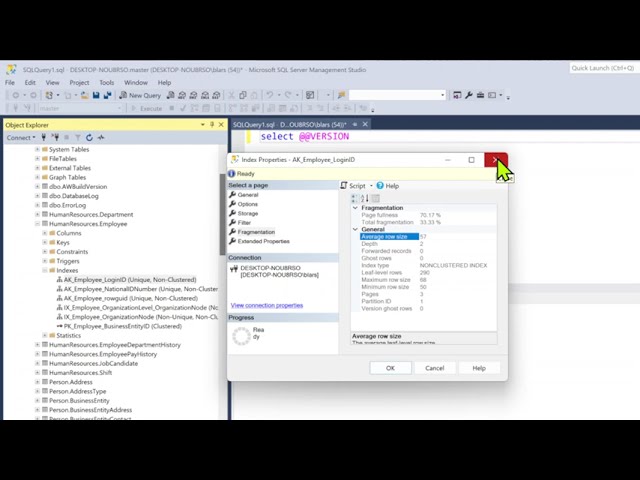Click the Save icon in main toolbar
640x480 pixels.
(96, 95)
